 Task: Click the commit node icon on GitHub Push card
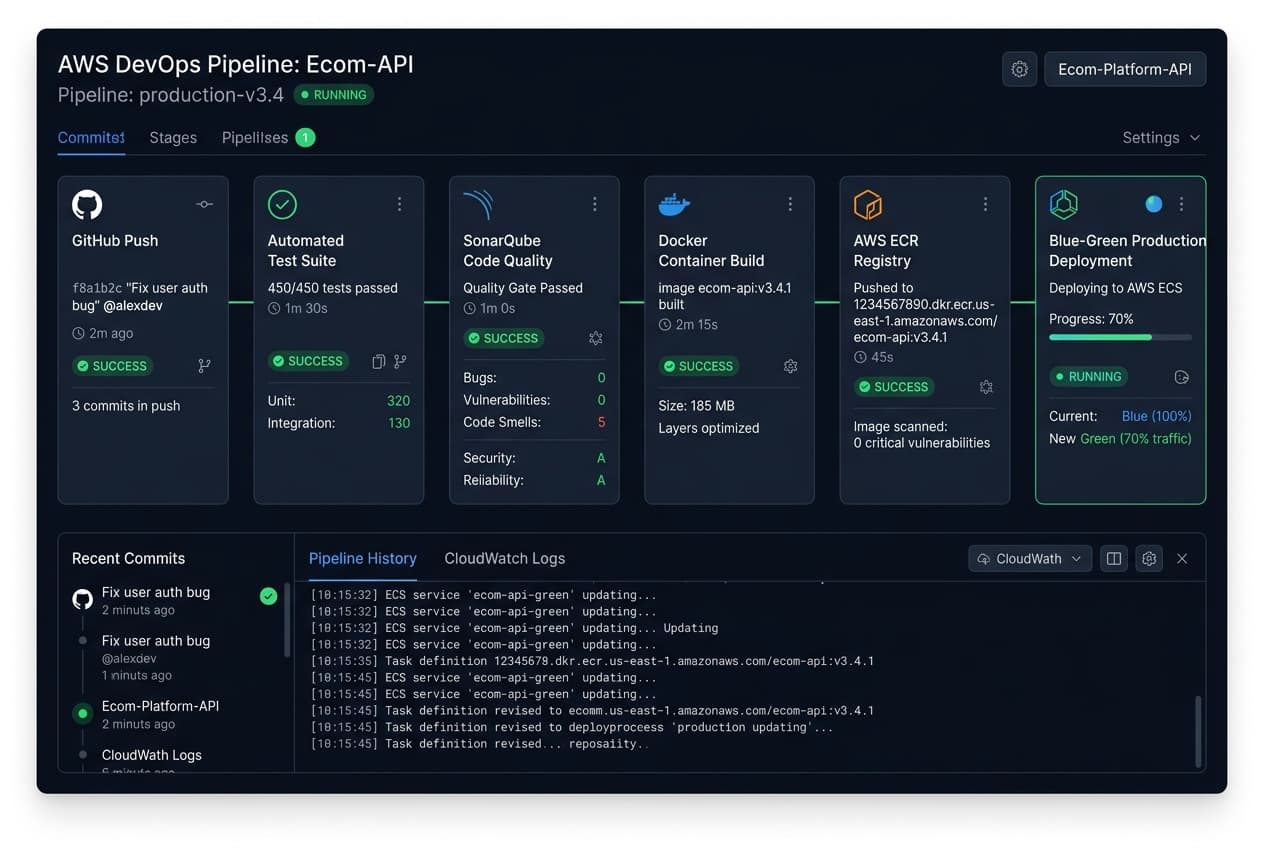204,204
